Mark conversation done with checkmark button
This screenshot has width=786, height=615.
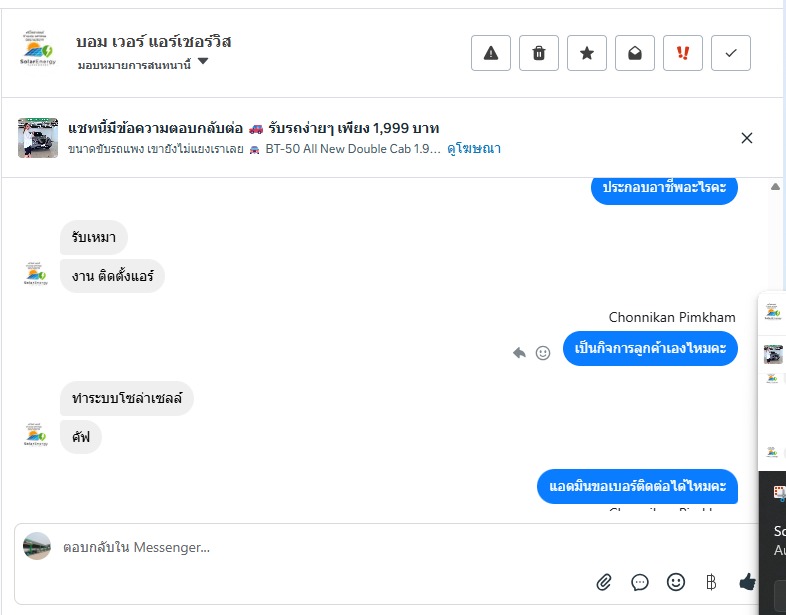[731, 54]
